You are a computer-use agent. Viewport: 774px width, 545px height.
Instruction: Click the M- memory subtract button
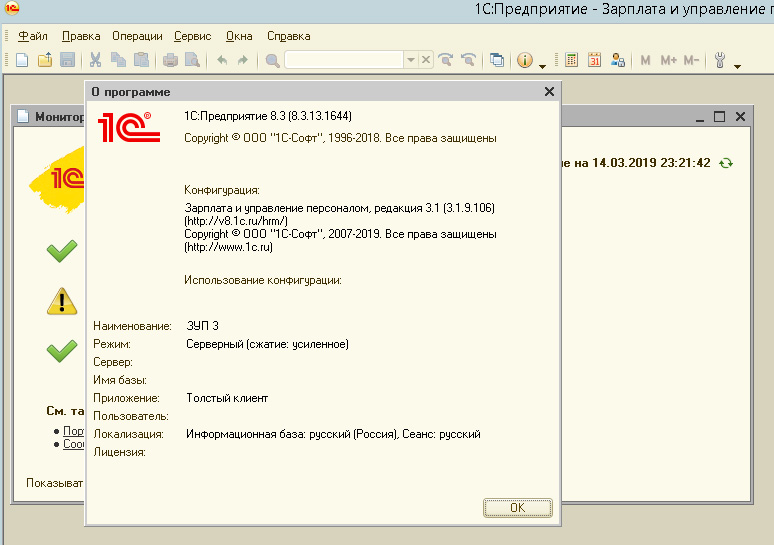click(691, 60)
